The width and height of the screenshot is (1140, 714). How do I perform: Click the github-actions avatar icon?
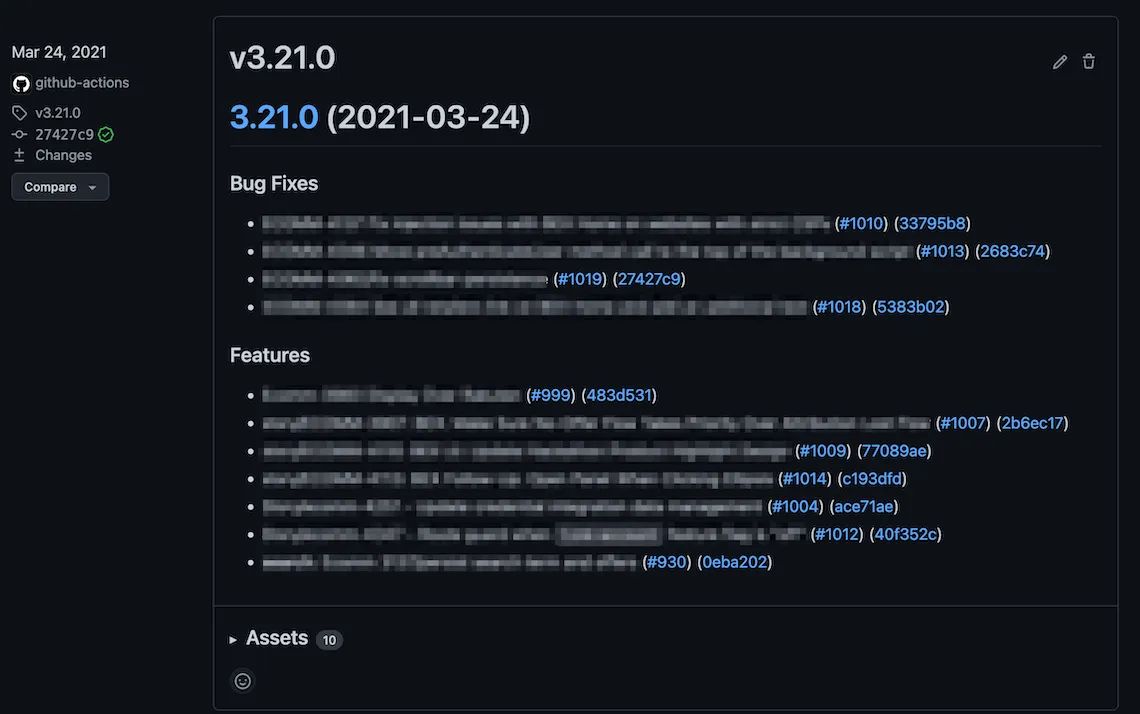tap(20, 82)
